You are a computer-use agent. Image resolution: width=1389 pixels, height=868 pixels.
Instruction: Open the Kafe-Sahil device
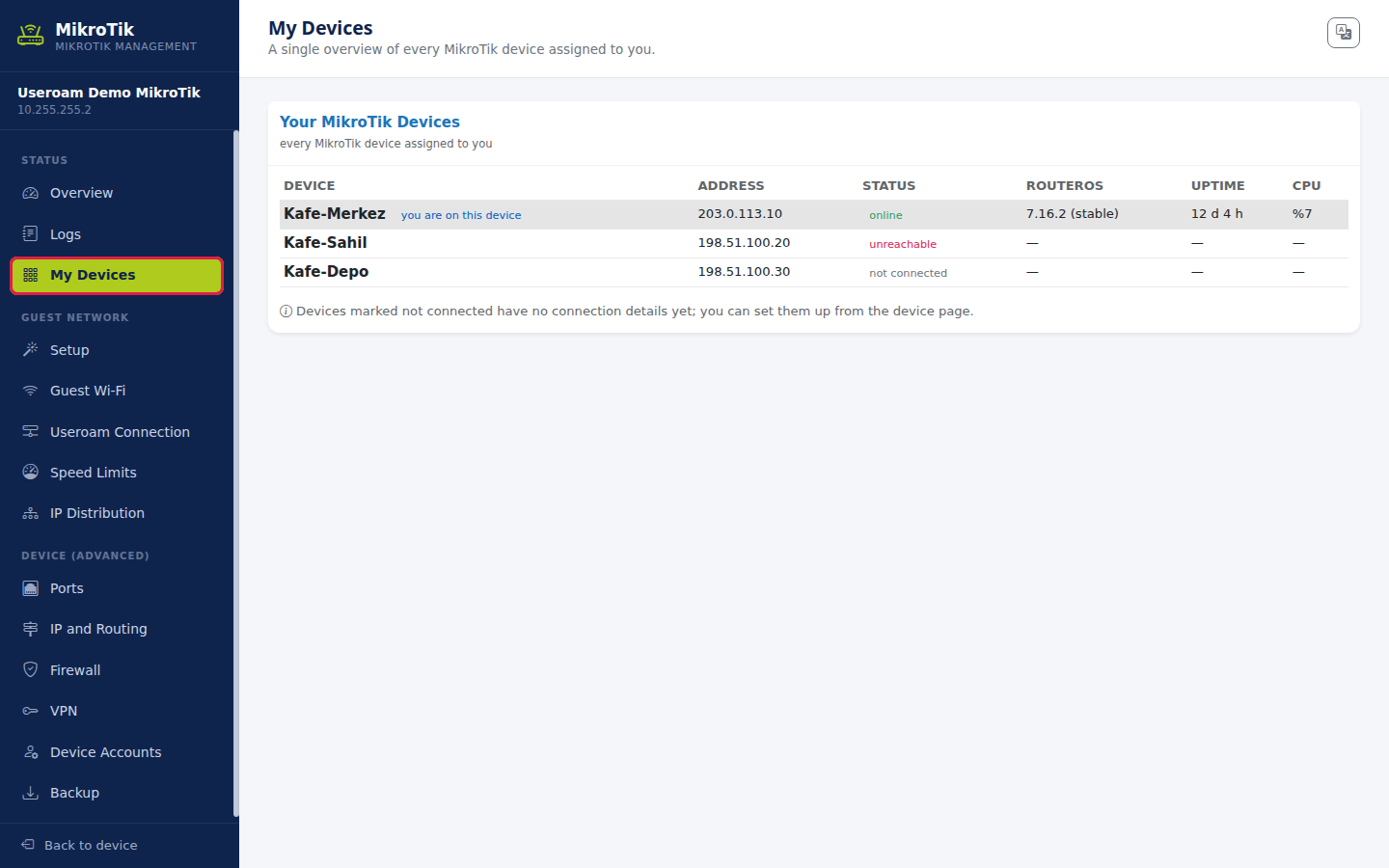tap(325, 243)
